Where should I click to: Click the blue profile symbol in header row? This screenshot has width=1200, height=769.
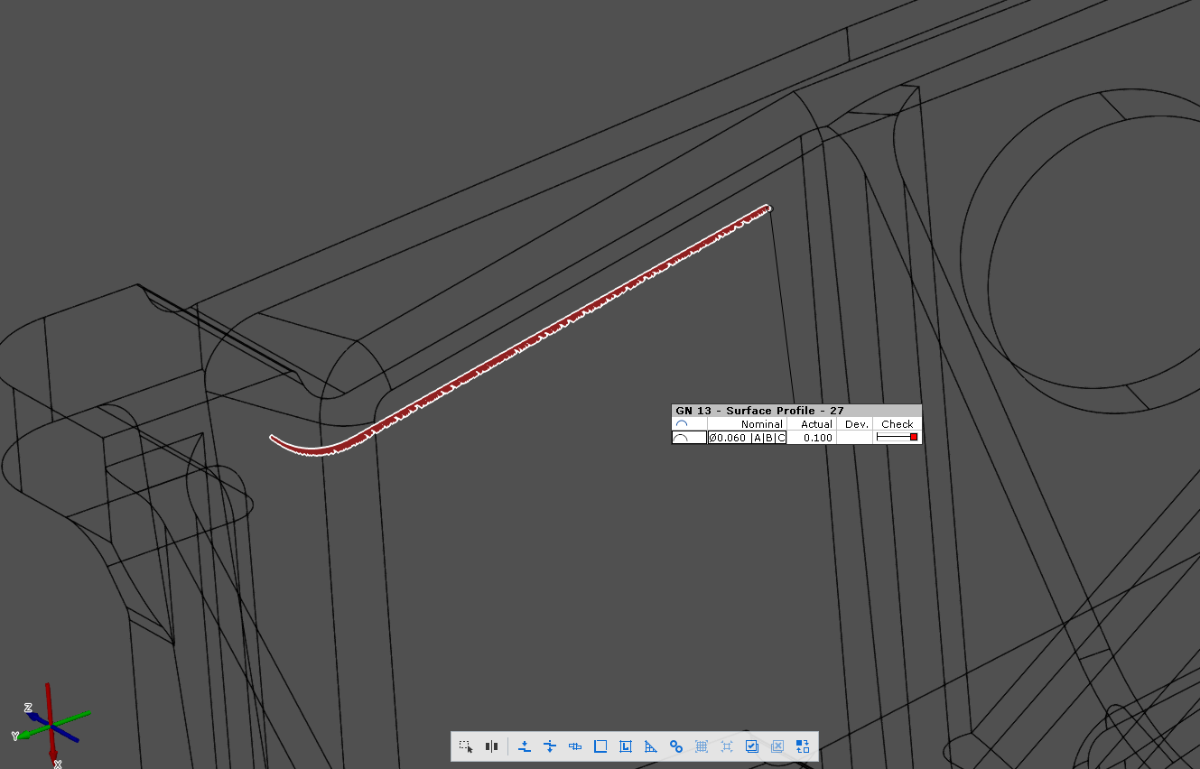point(682,424)
